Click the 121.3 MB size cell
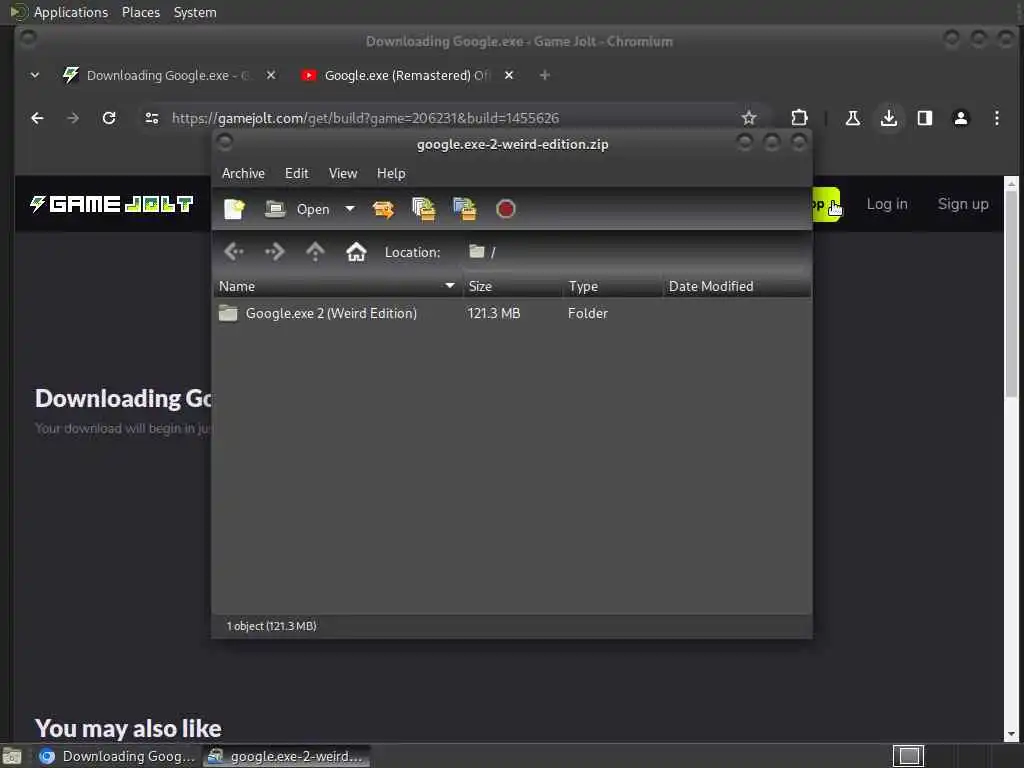 494,313
